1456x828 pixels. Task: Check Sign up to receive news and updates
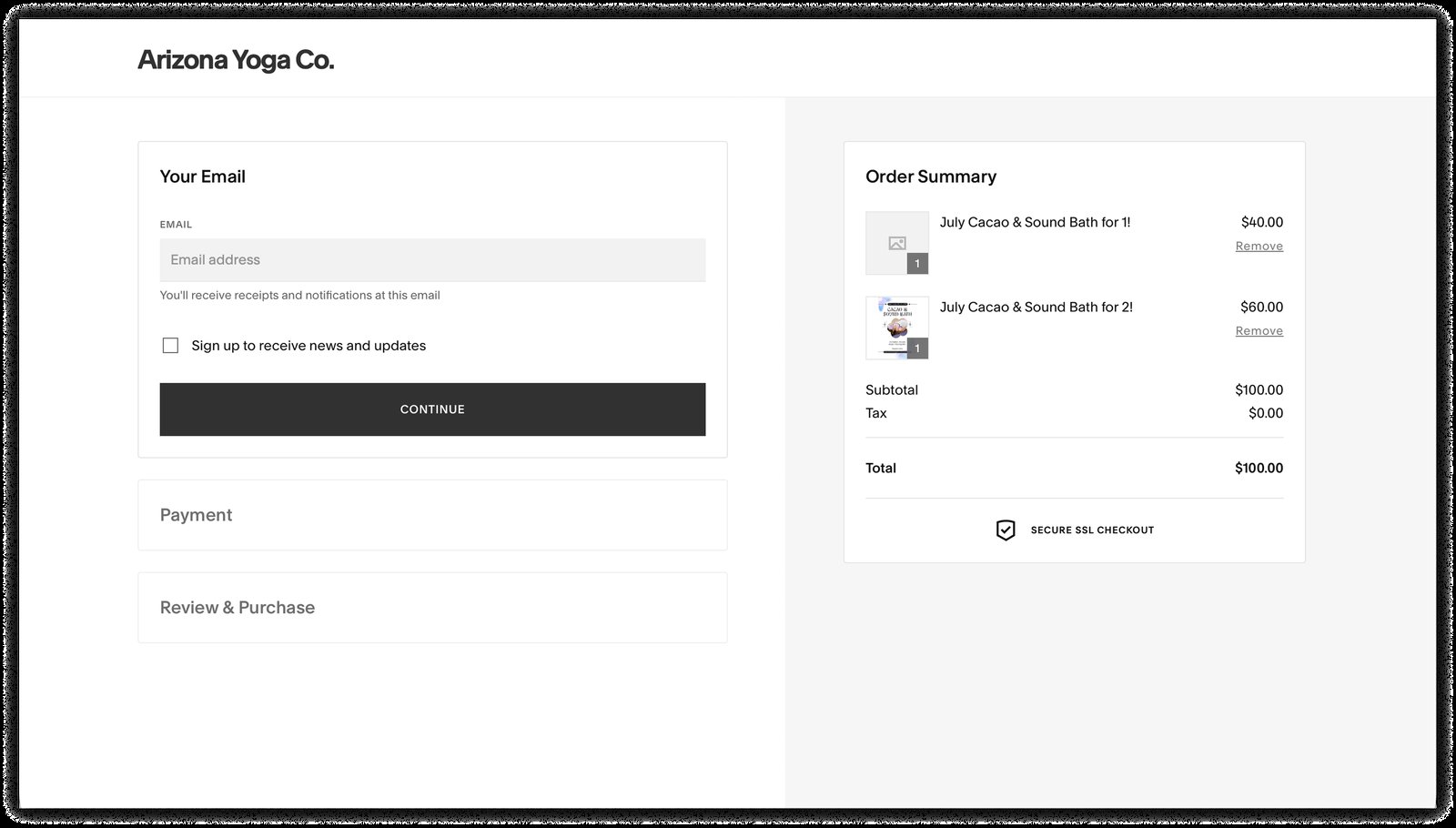pos(170,346)
